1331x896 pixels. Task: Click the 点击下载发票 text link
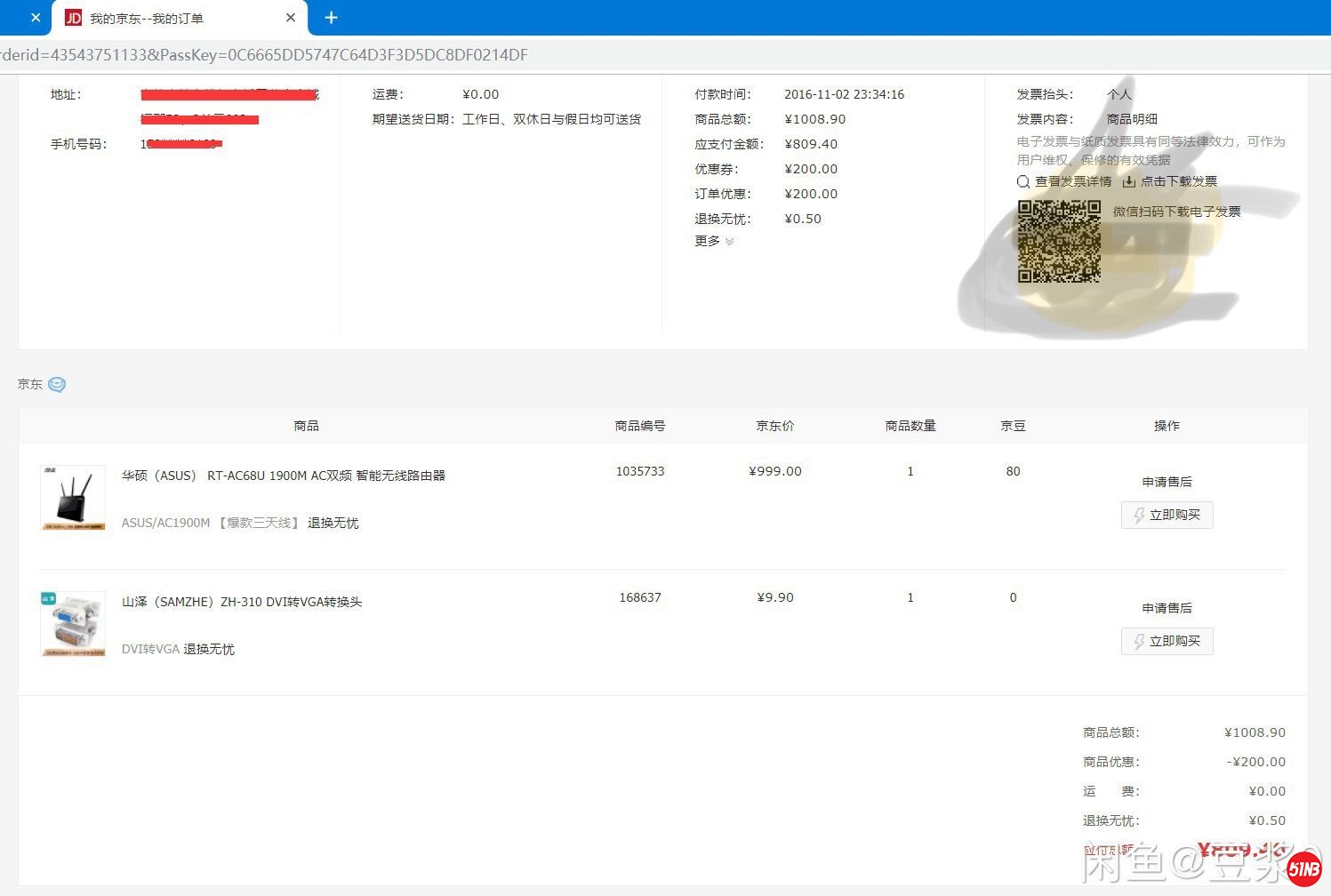coord(1179,181)
